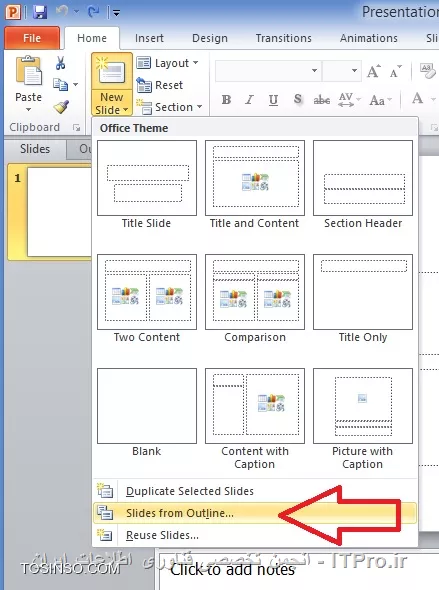This screenshot has width=439, height=590.
Task: Select the Slides pane tab
Action: pos(35,149)
